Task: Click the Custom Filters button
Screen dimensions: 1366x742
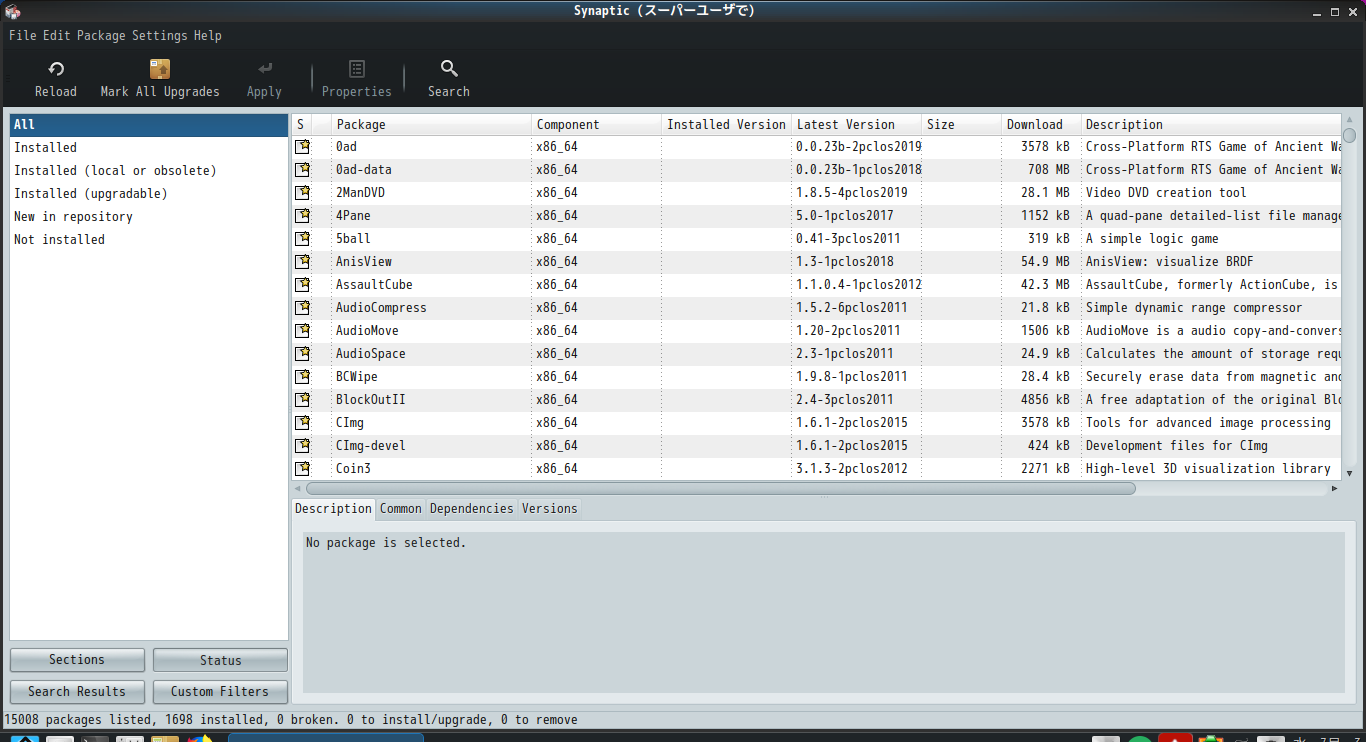Action: point(220,691)
